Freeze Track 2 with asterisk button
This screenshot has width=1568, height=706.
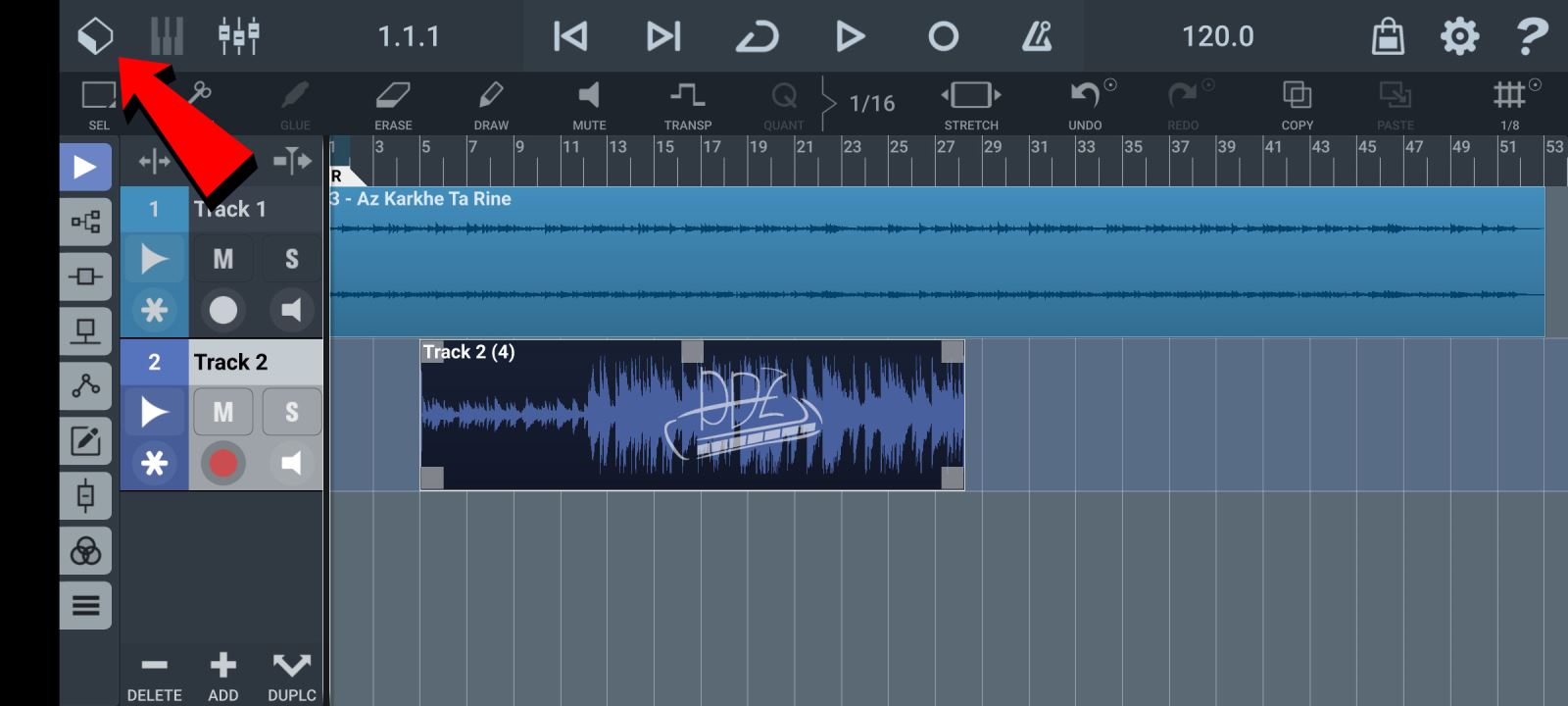(154, 463)
